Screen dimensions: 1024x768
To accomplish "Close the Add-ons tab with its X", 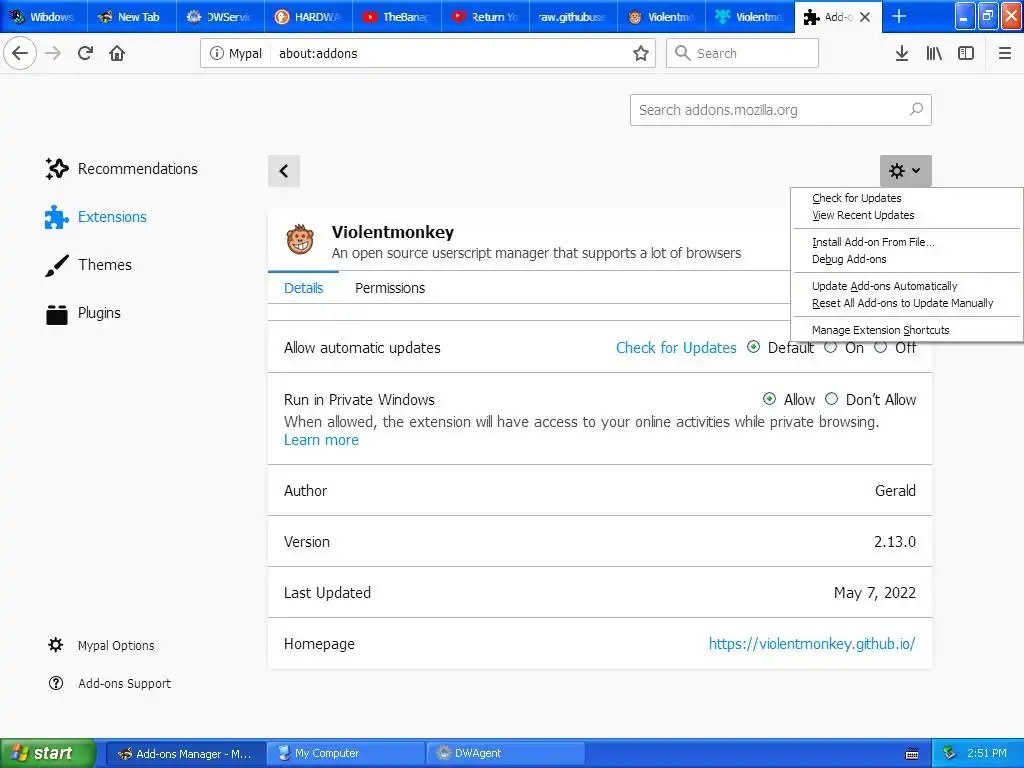I will [x=865, y=17].
